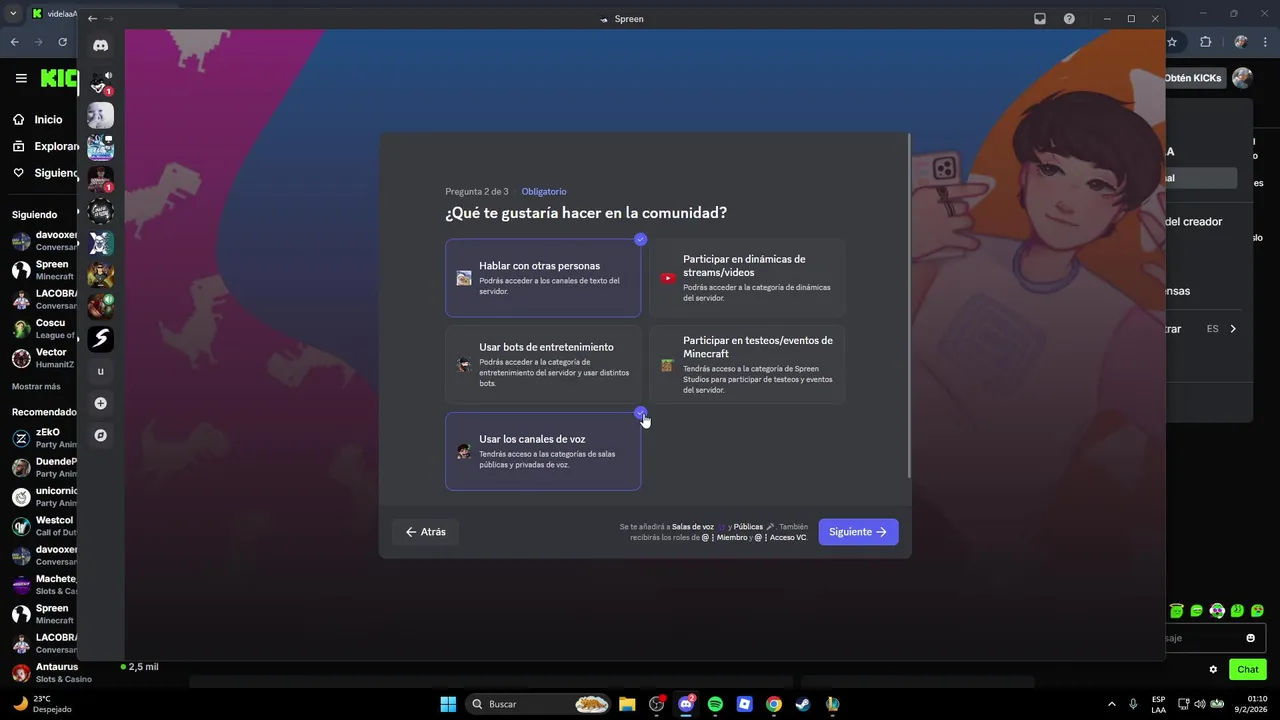Select Participar en dinámicas de streams/videos
Screen dimensions: 1280x720
[x=747, y=277]
